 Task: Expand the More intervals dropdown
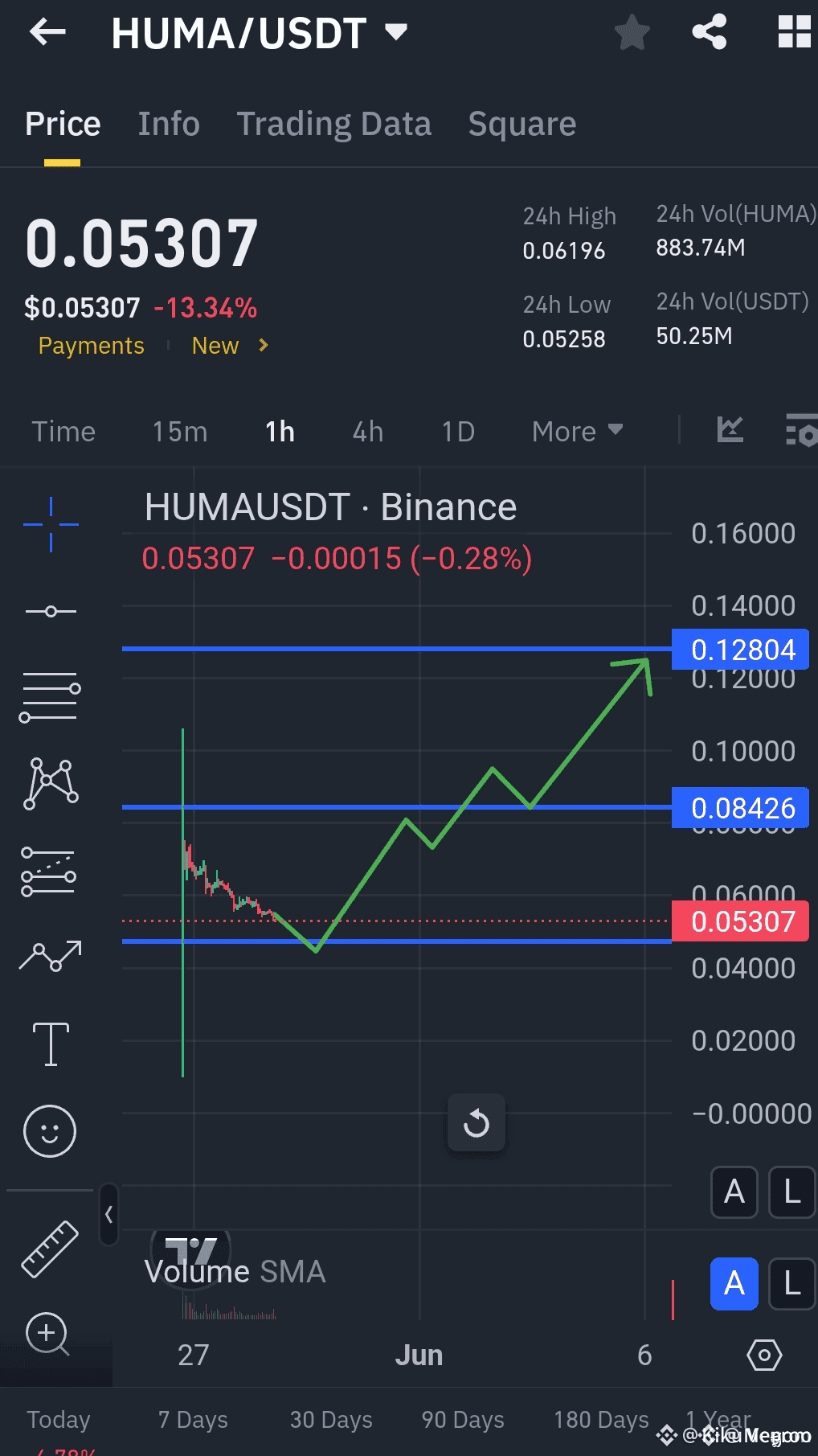[x=577, y=432]
